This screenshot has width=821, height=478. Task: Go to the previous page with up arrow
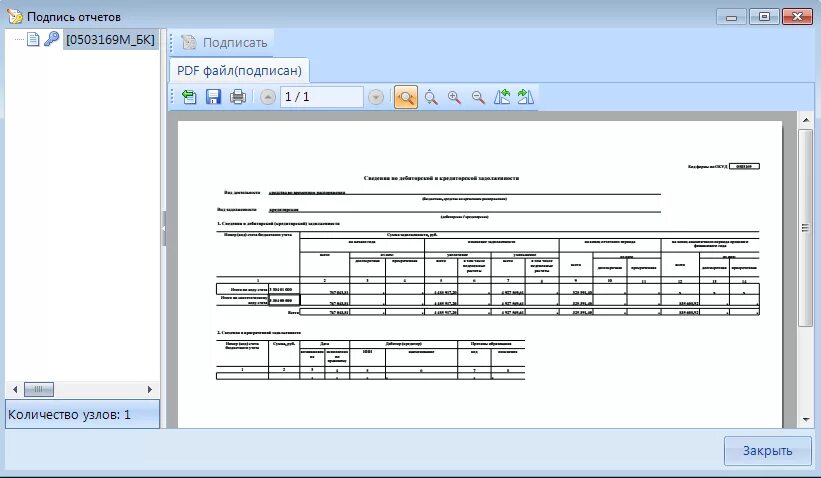coord(268,97)
